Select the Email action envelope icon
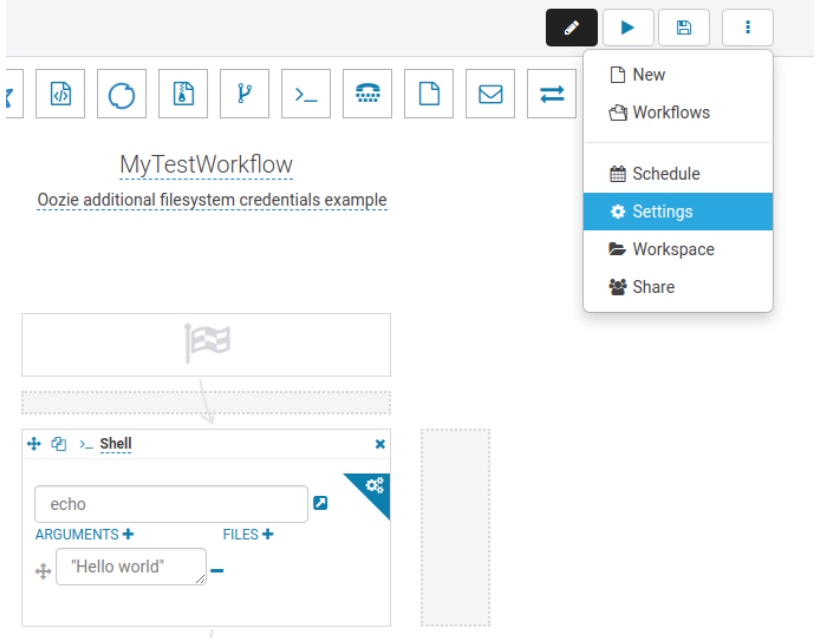Image resolution: width=826 pixels, height=644 pixels. click(x=490, y=94)
